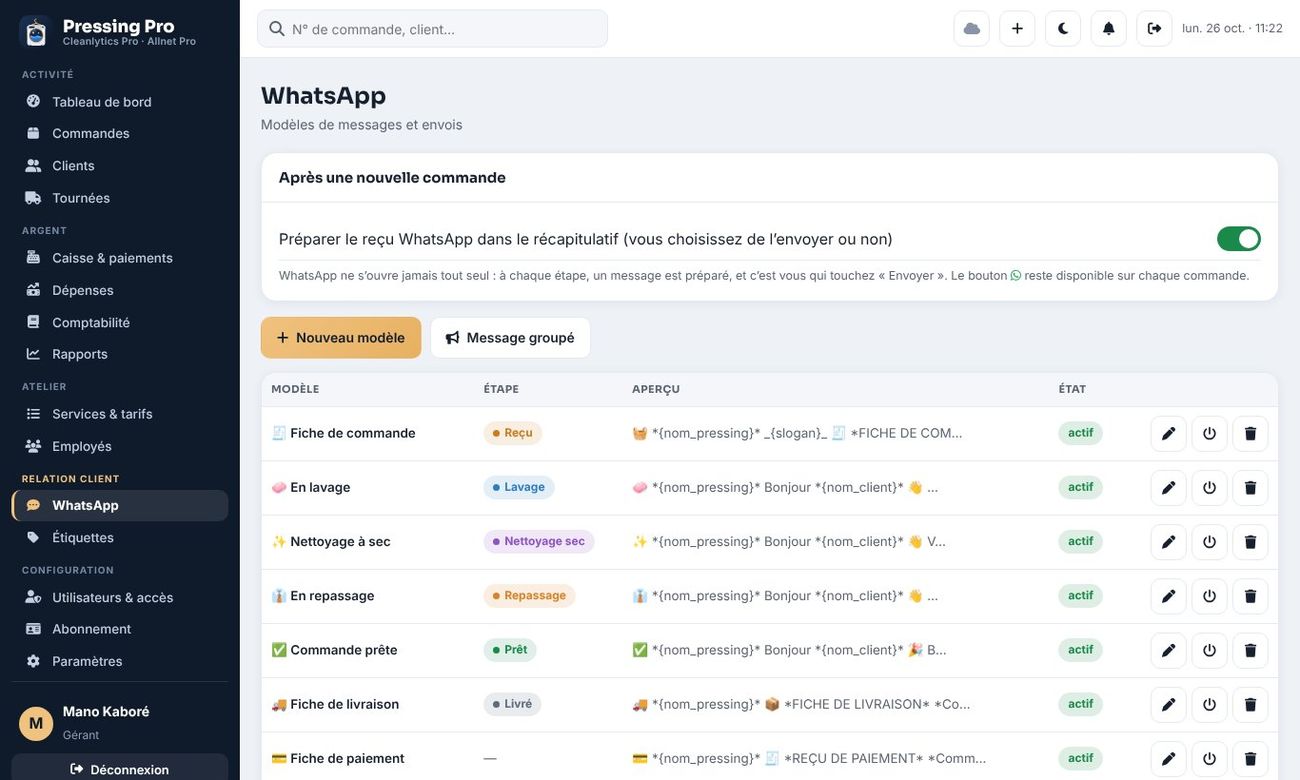Screen dimensions: 1300x780
Task: Open notifications bell
Action: pos(1109,28)
